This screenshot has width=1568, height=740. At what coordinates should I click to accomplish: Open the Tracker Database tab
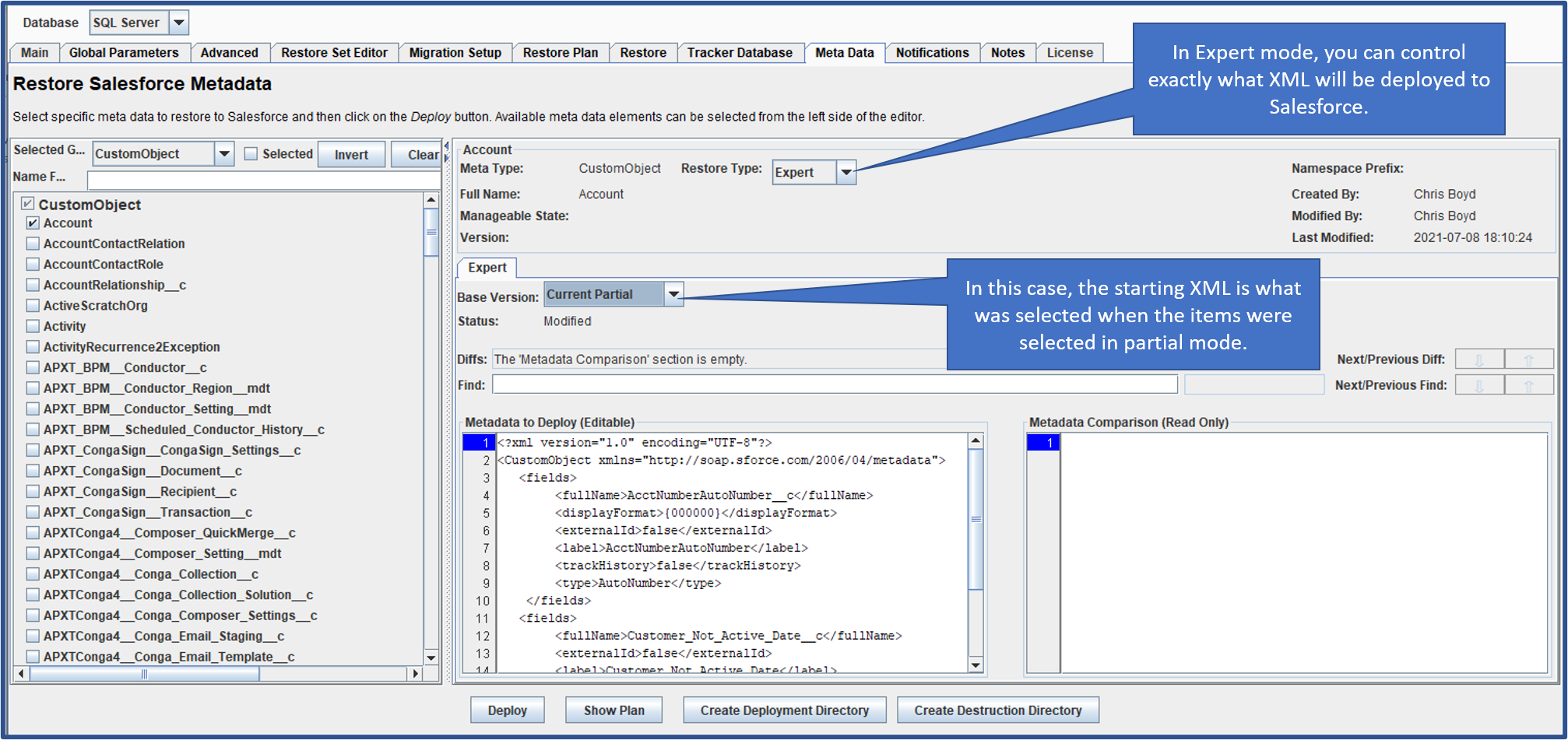(740, 53)
